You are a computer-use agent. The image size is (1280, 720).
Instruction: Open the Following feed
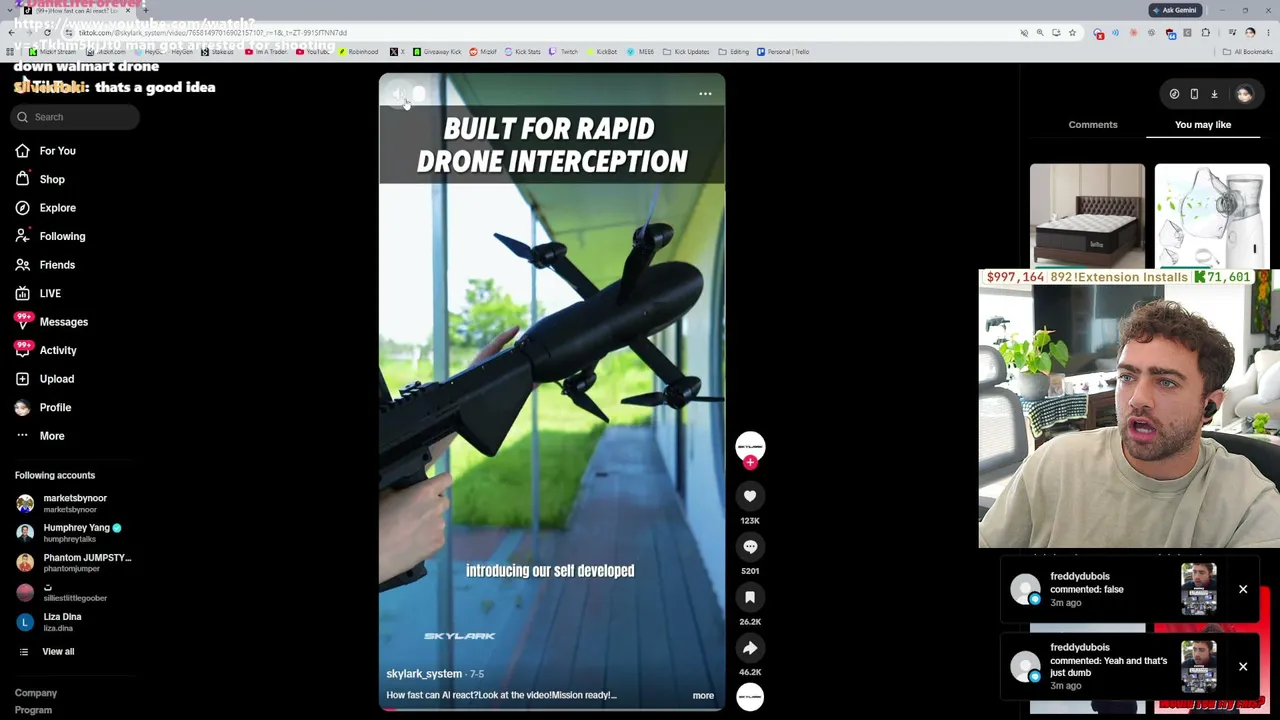[62, 236]
